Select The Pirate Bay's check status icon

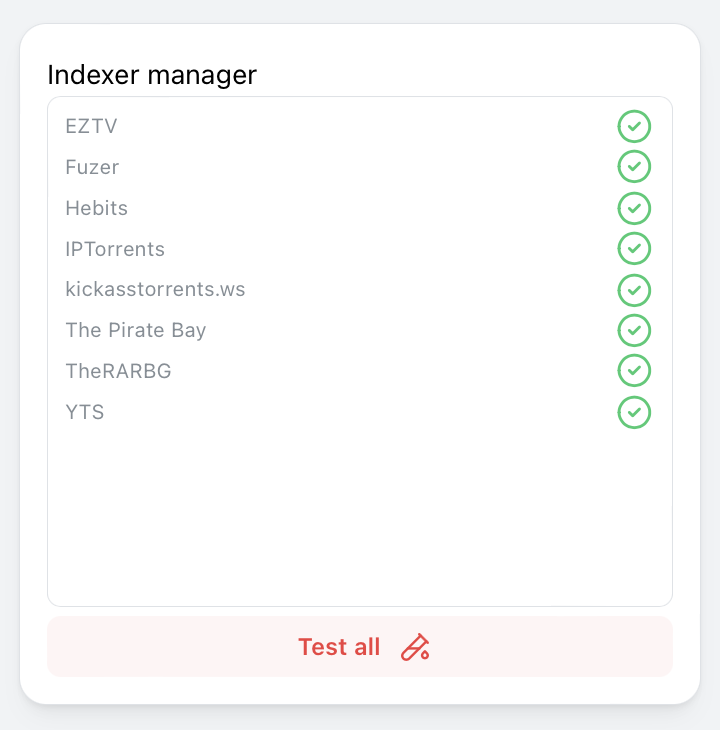coord(634,330)
